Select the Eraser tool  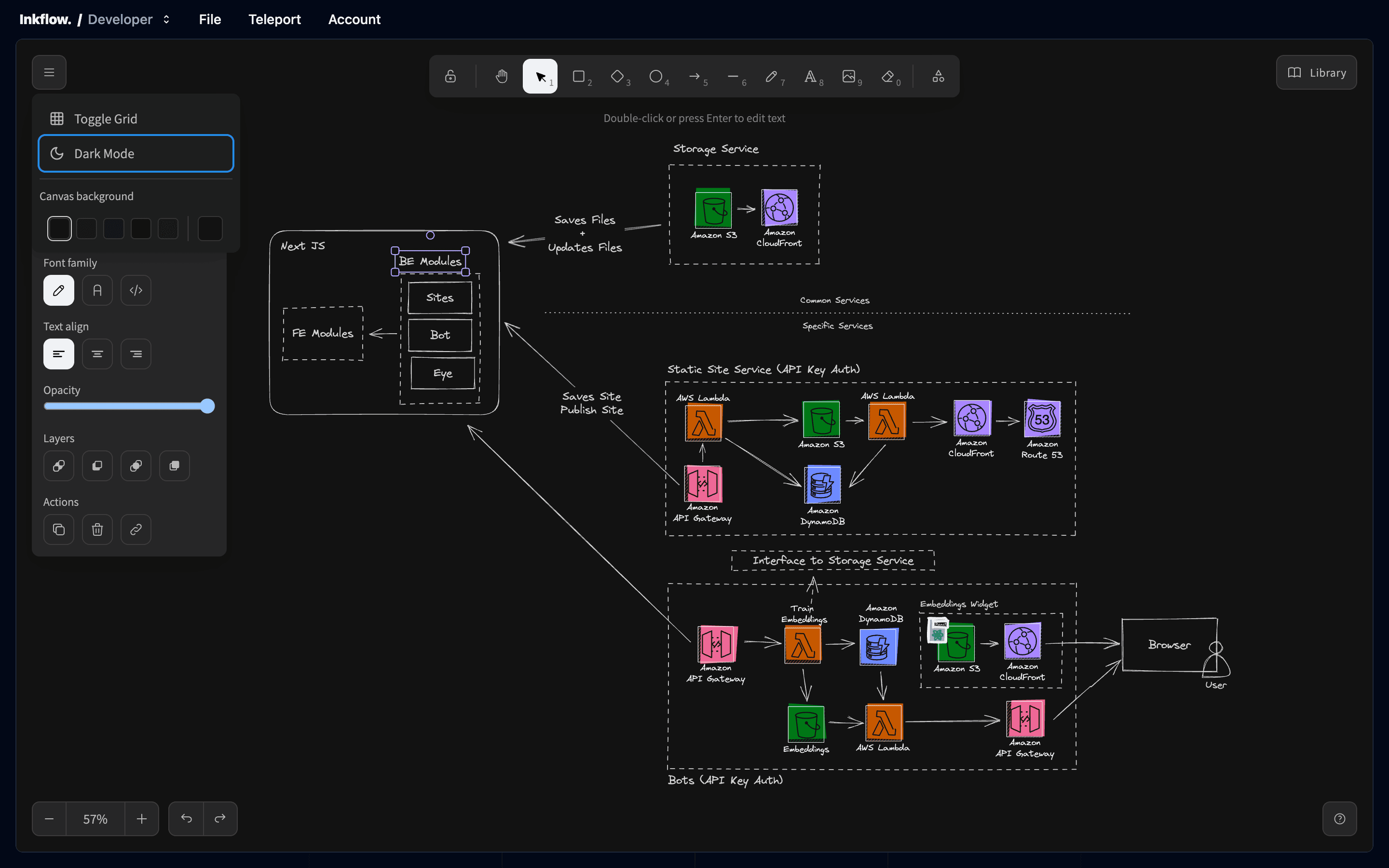pyautogui.click(x=888, y=76)
